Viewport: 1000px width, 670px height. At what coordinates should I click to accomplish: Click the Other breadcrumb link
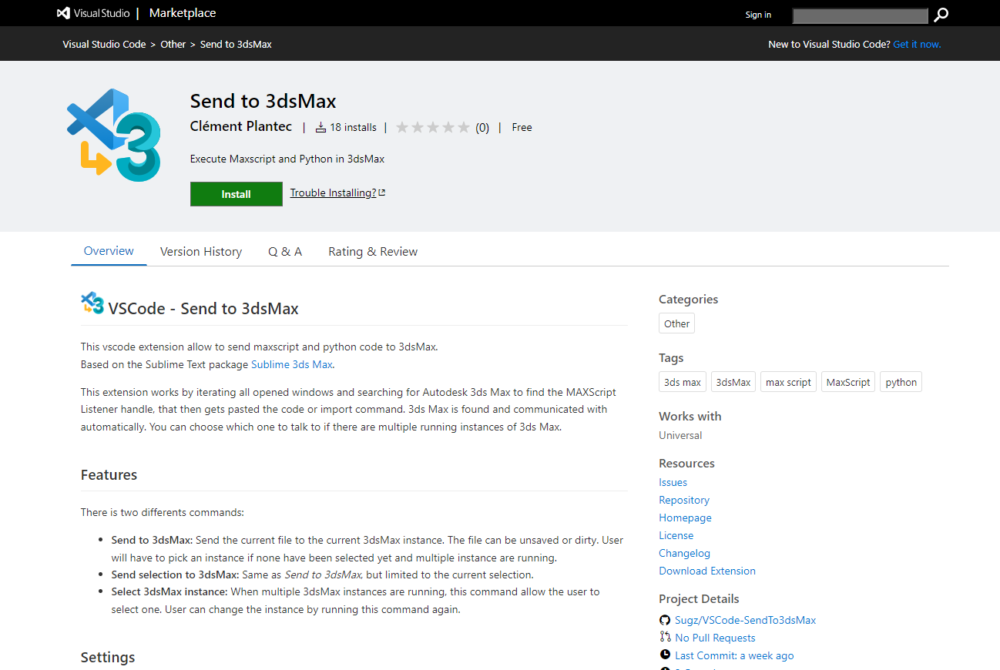pos(173,44)
